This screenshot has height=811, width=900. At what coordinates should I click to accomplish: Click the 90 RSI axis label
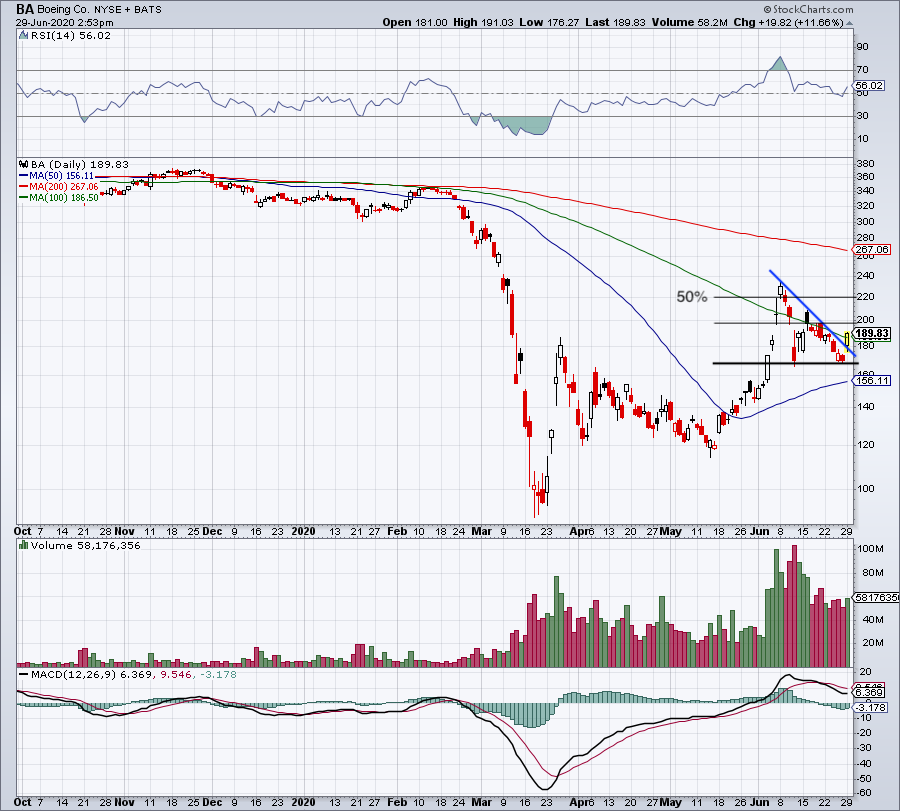(x=862, y=46)
